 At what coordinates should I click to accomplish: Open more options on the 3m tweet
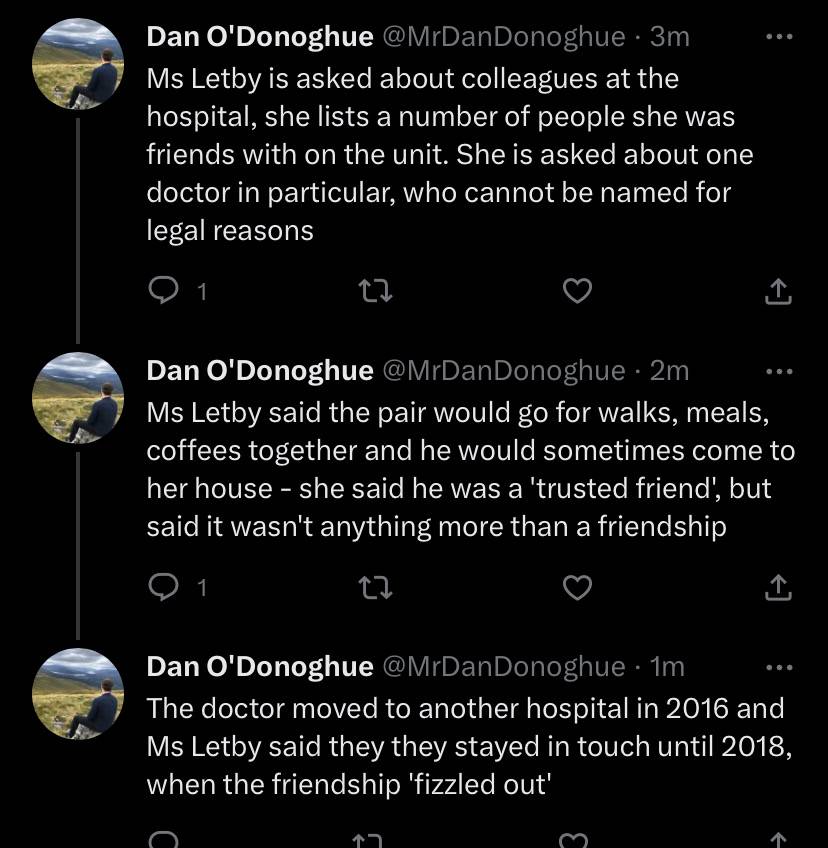(779, 37)
